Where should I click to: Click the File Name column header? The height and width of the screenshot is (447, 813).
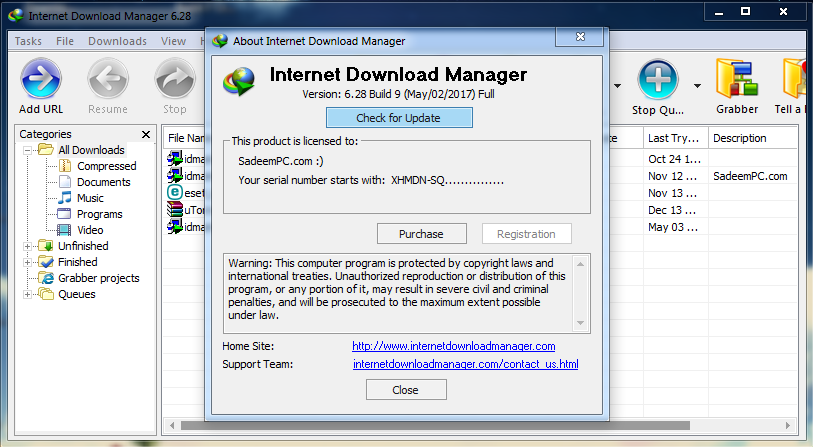click(x=185, y=138)
